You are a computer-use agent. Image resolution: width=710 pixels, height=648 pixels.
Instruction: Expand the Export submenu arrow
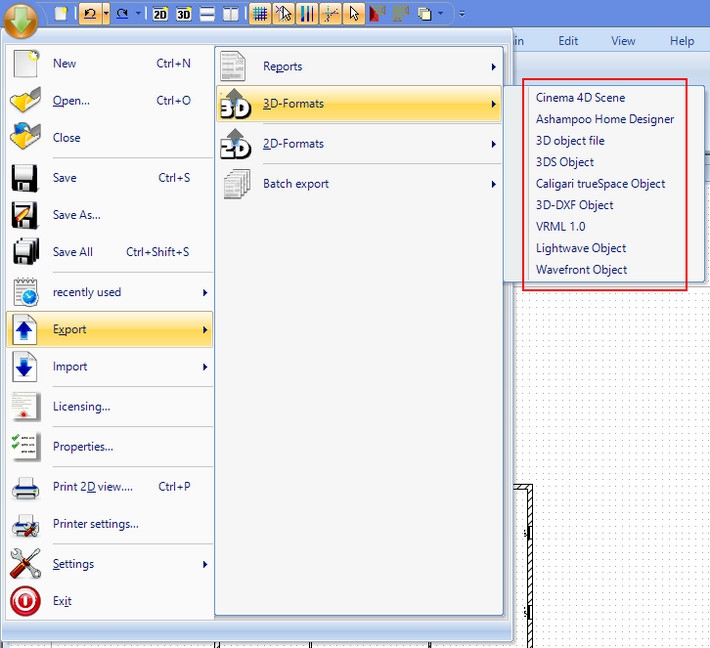(x=205, y=330)
